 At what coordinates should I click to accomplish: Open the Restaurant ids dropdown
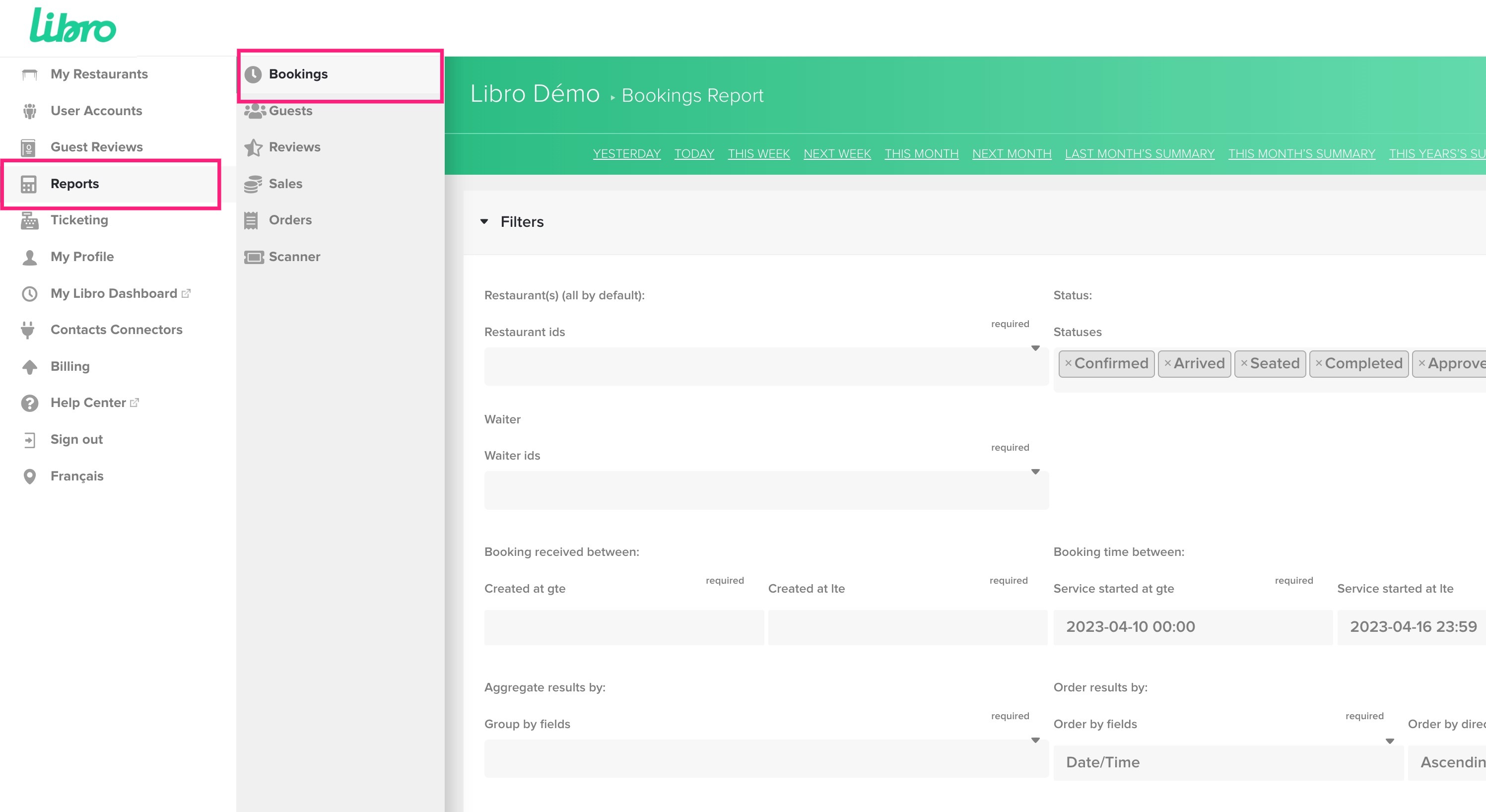pos(766,367)
